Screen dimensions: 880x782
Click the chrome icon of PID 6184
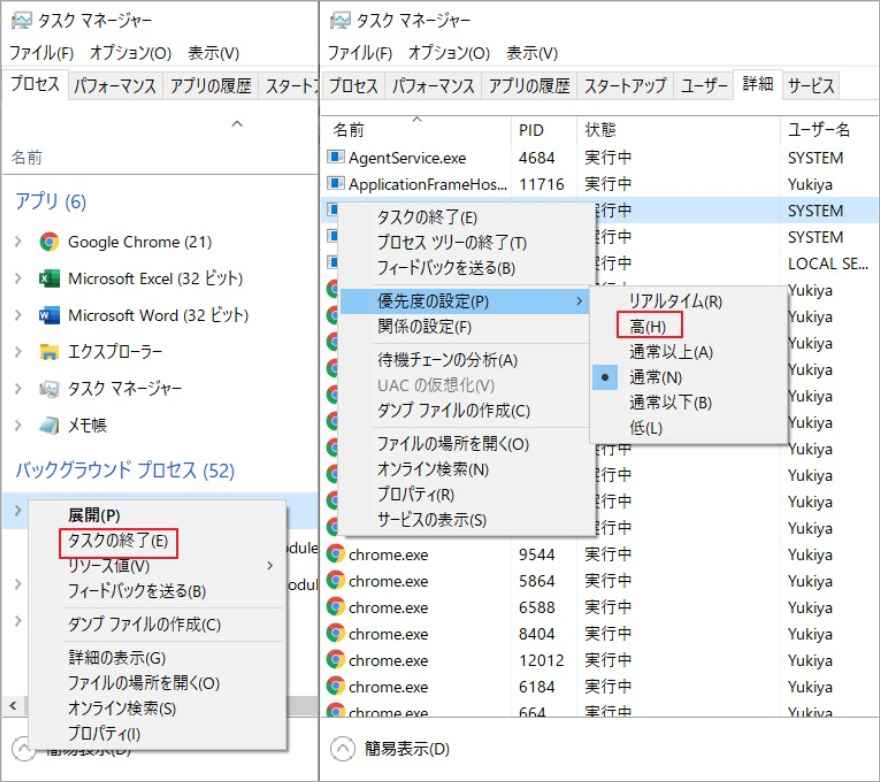pos(335,686)
